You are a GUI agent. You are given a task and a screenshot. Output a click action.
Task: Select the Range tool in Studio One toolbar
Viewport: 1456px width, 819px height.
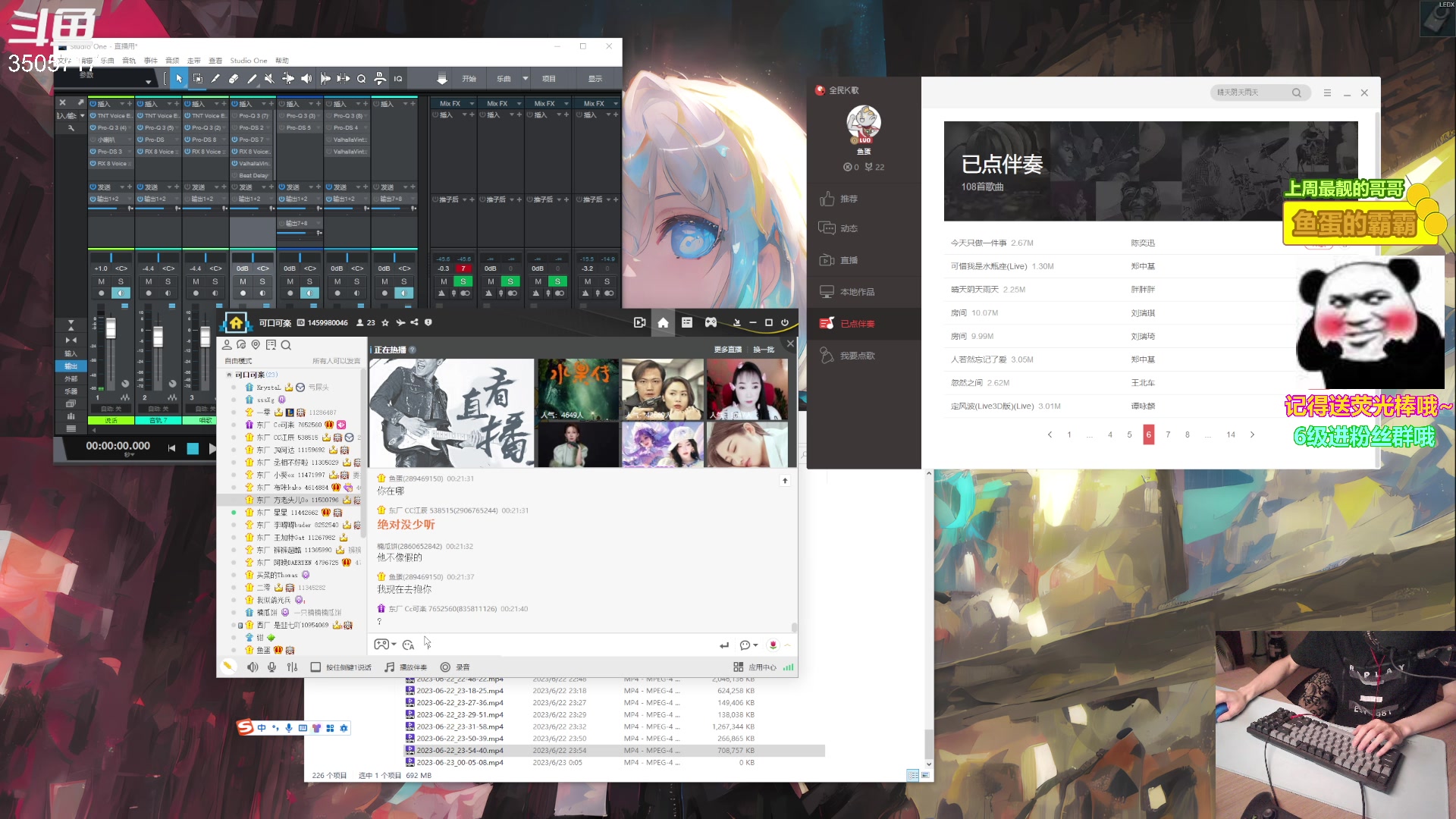(x=197, y=79)
